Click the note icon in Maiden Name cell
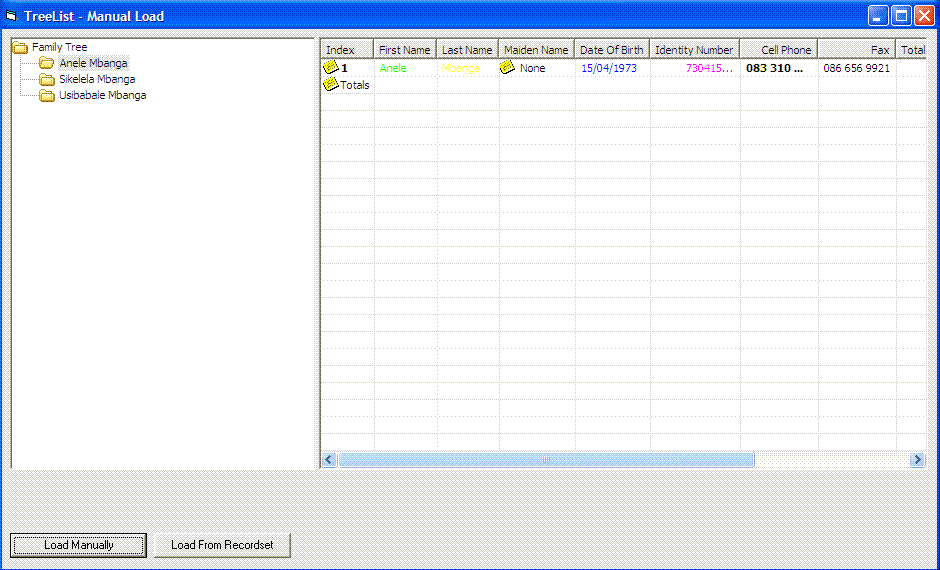This screenshot has height=570, width=940. 507,68
